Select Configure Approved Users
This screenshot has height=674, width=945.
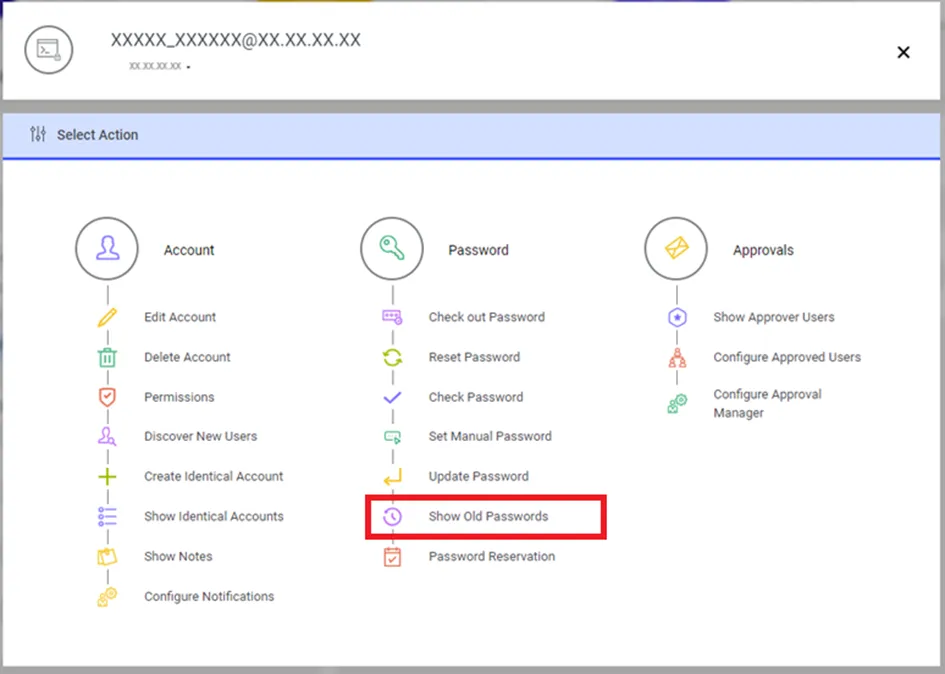pos(787,357)
